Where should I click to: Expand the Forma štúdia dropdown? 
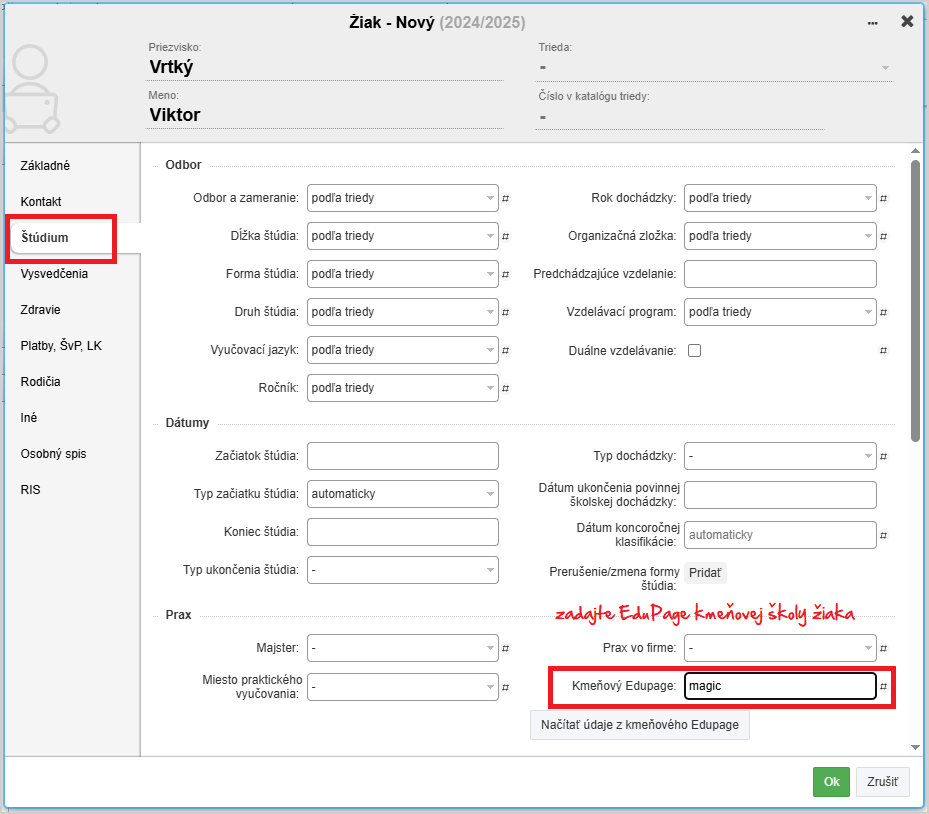point(402,274)
